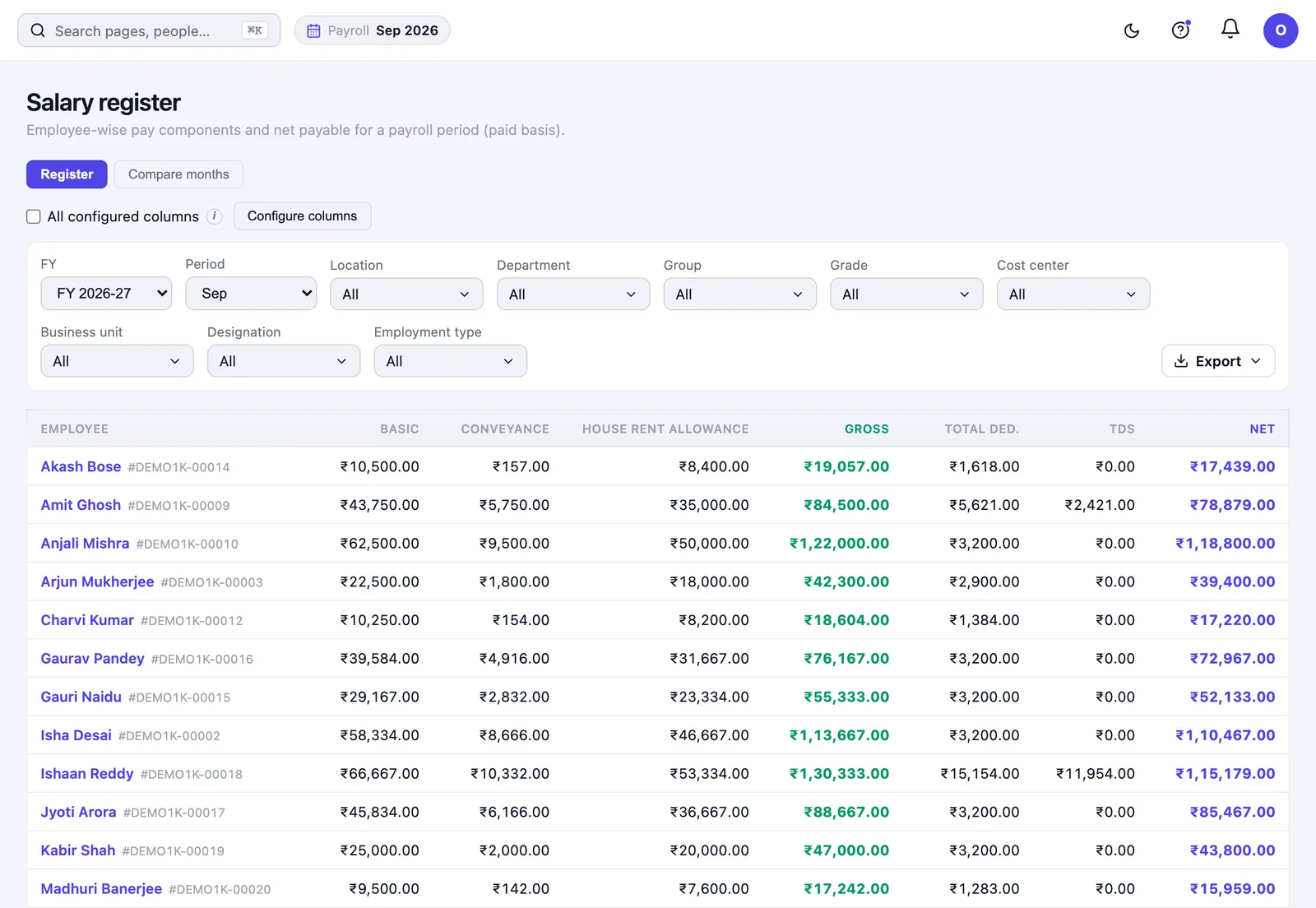Click the NET column header
Image resolution: width=1316 pixels, height=908 pixels.
1262,429
